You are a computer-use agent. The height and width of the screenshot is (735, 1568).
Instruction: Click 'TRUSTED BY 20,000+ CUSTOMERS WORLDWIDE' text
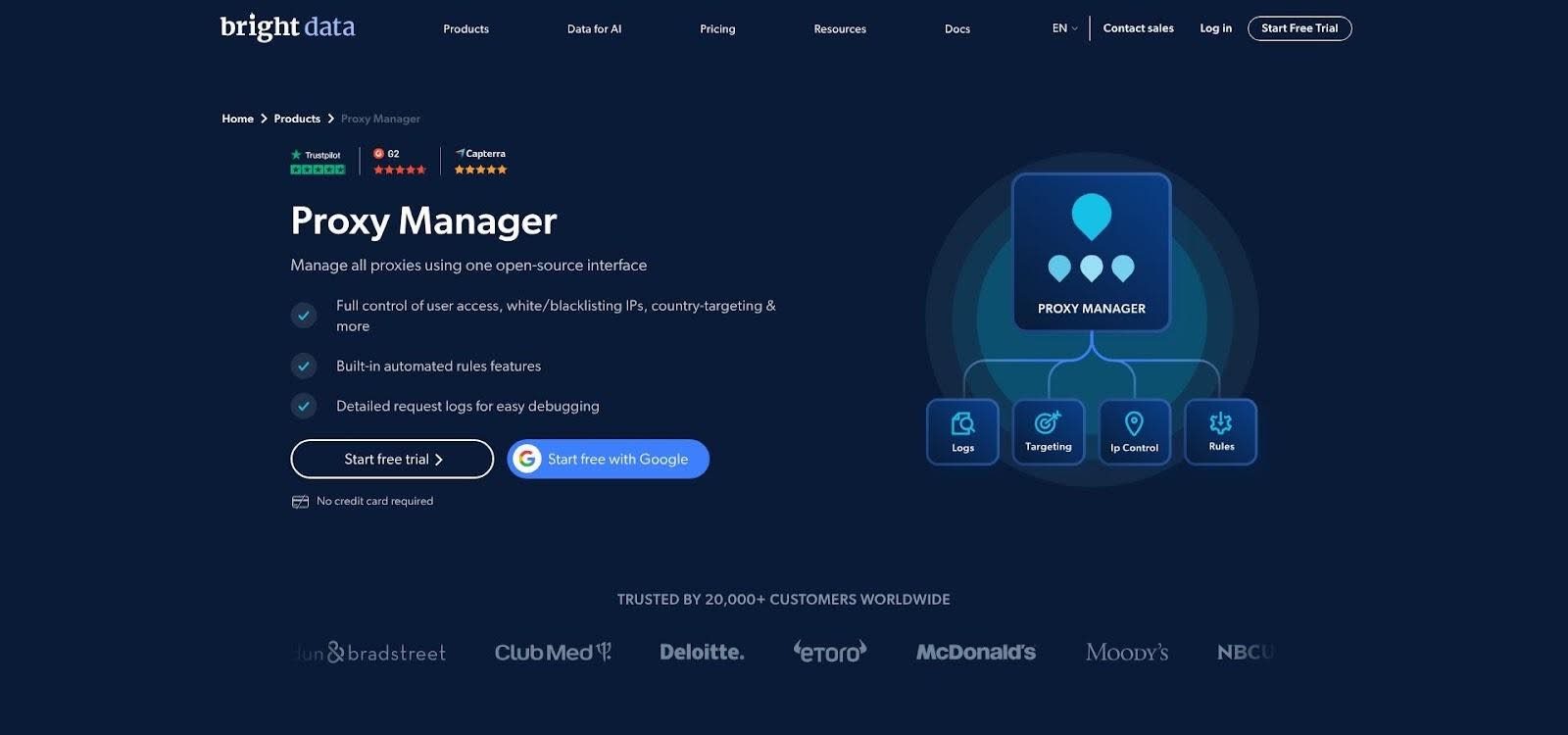point(783,600)
